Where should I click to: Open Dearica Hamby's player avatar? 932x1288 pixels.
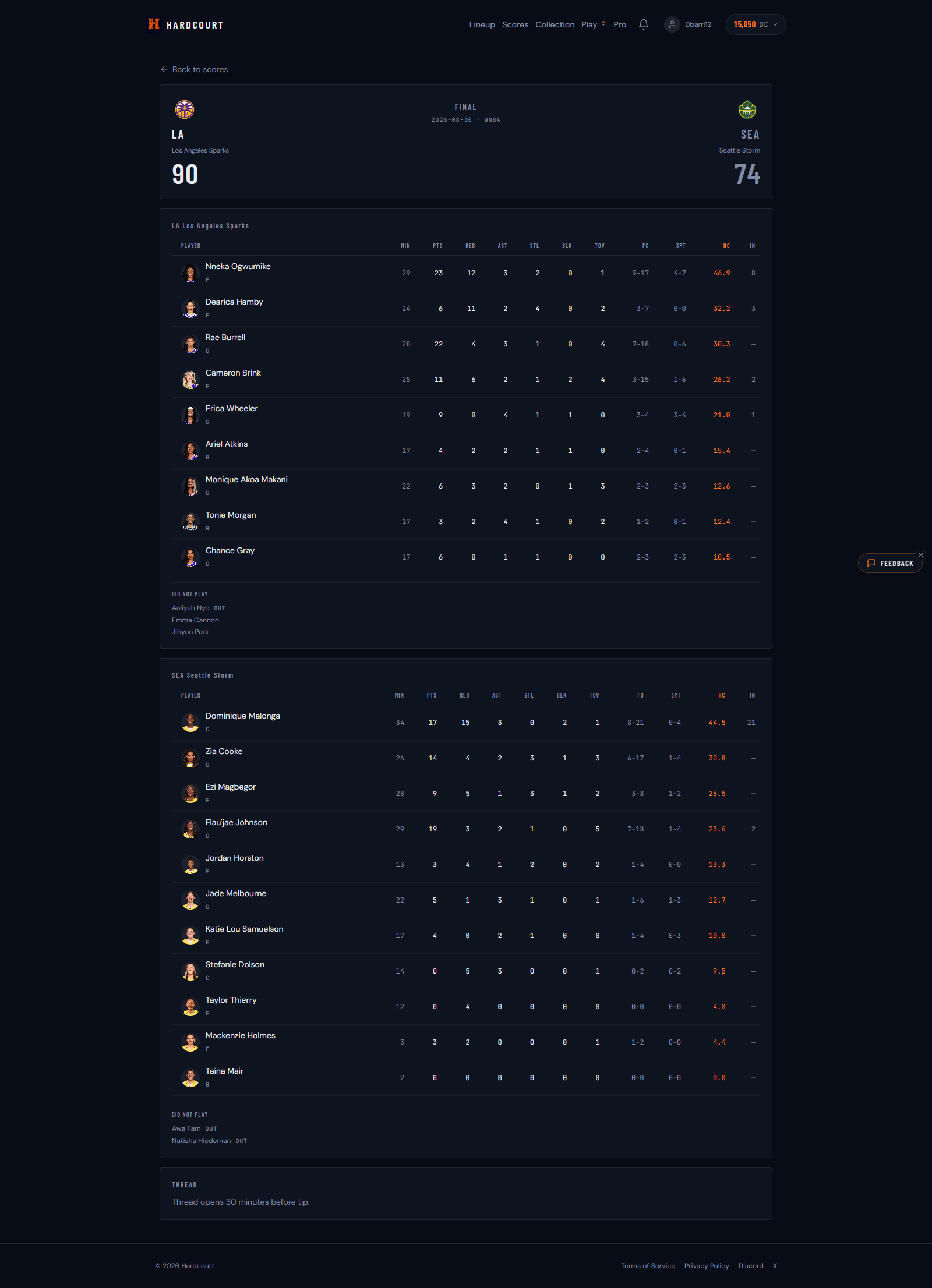tap(190, 309)
